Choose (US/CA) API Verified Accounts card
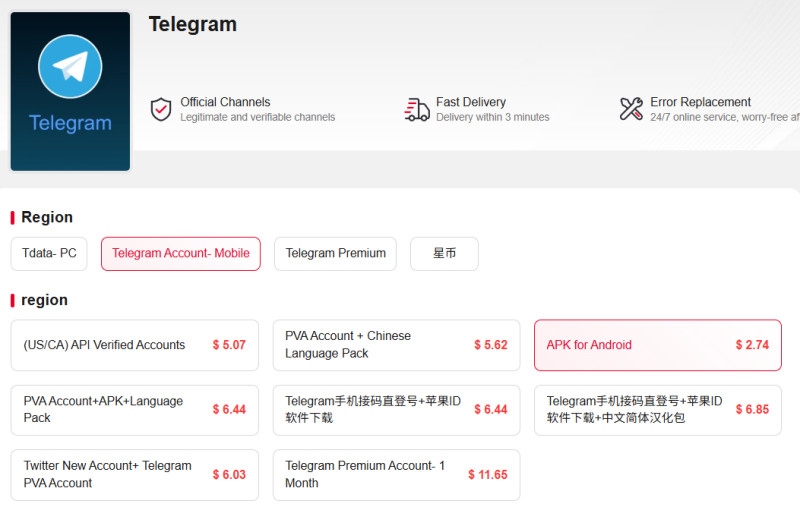Screen dimensions: 800x526 coord(135,345)
